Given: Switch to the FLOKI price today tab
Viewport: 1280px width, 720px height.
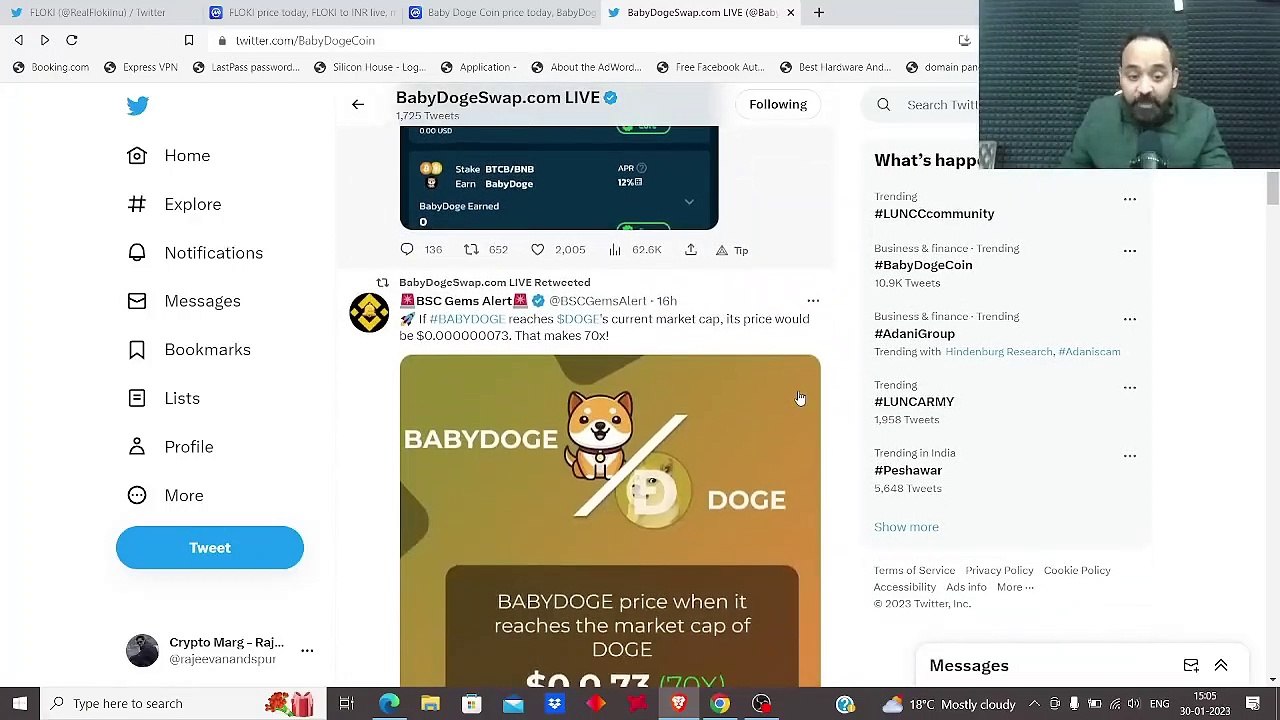Looking at the screenshot, I should coord(298,13).
